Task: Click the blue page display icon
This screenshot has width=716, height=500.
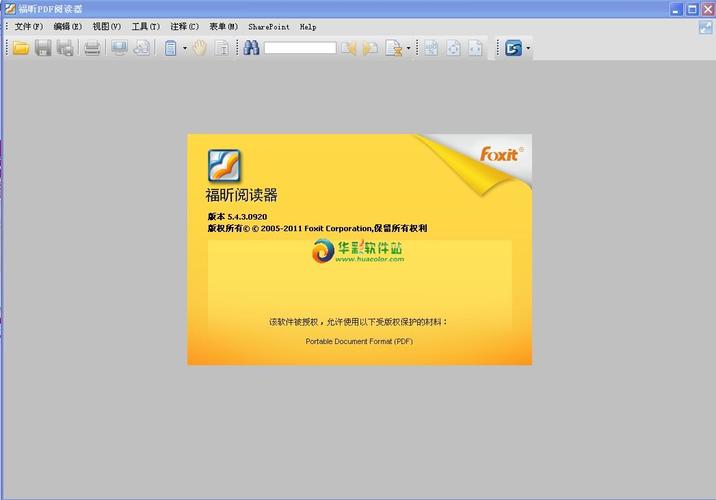Action: pyautogui.click(x=170, y=48)
